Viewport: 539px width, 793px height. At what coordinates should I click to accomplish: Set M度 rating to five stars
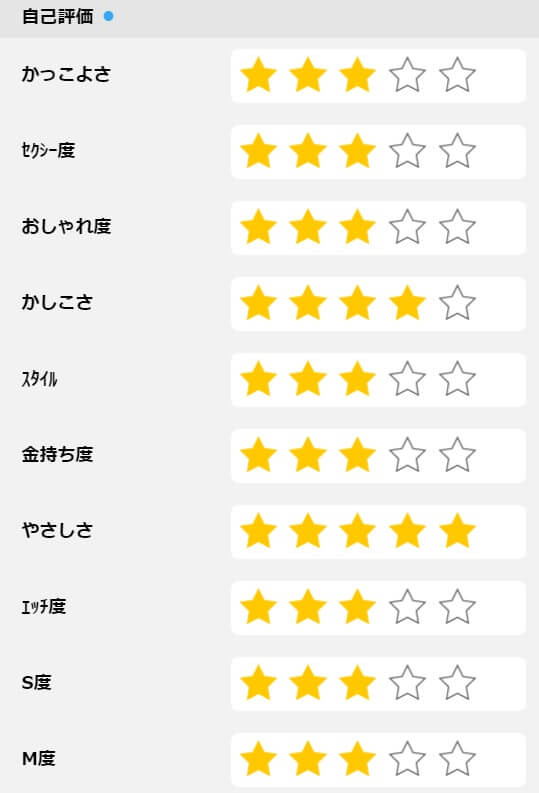tap(457, 759)
